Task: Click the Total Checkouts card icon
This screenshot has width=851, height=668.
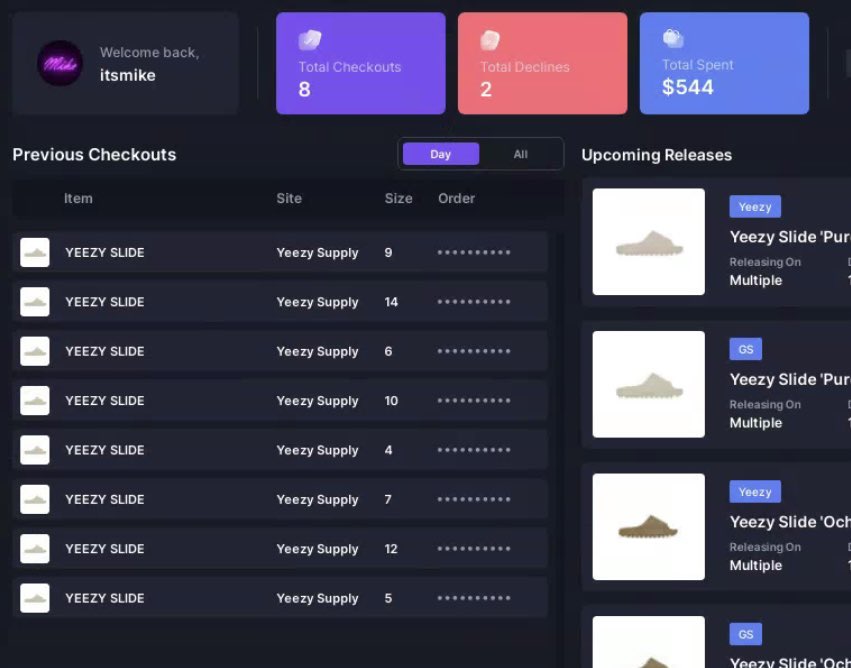Action: point(310,40)
